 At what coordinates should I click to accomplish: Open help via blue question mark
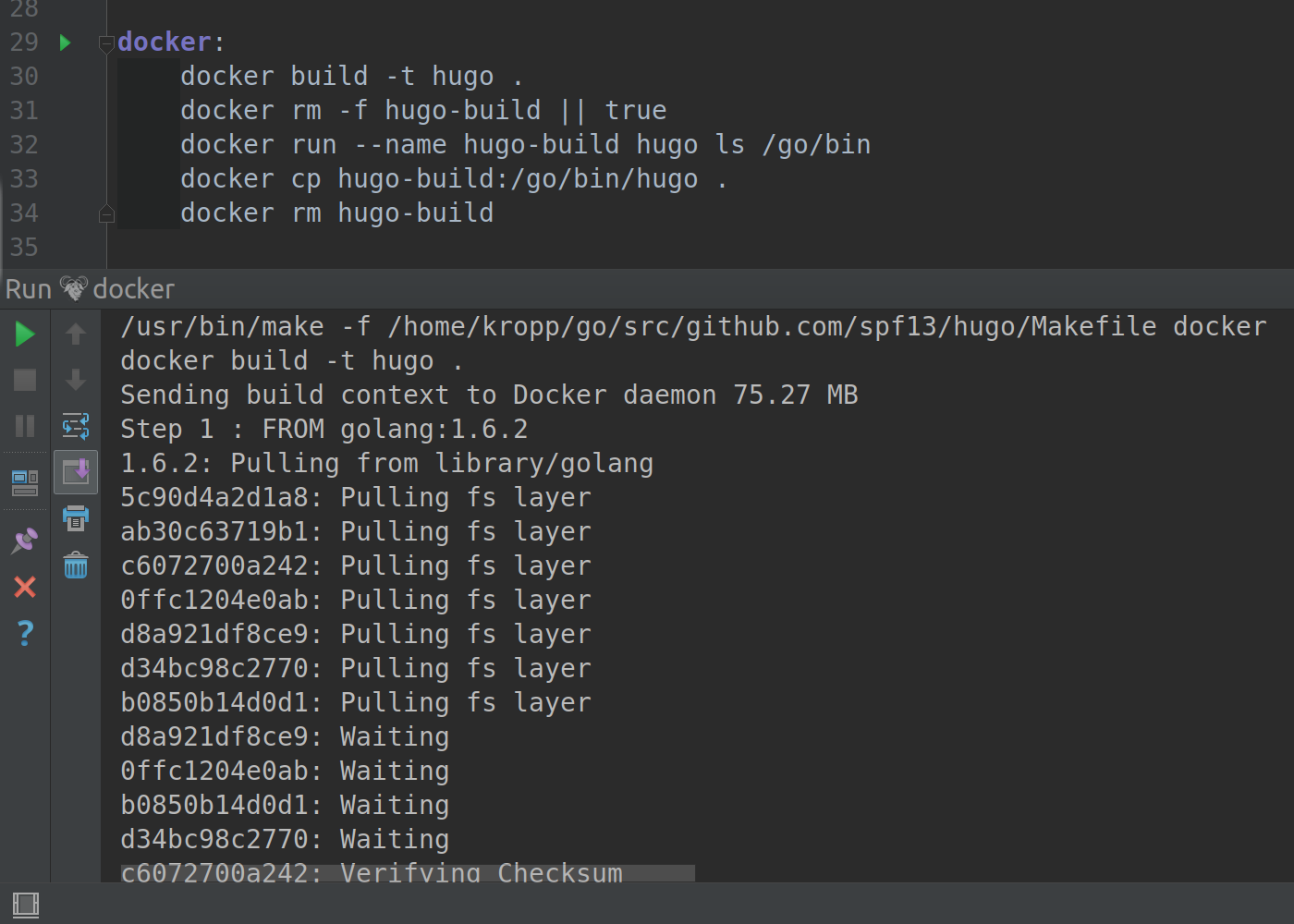pyautogui.click(x=25, y=633)
